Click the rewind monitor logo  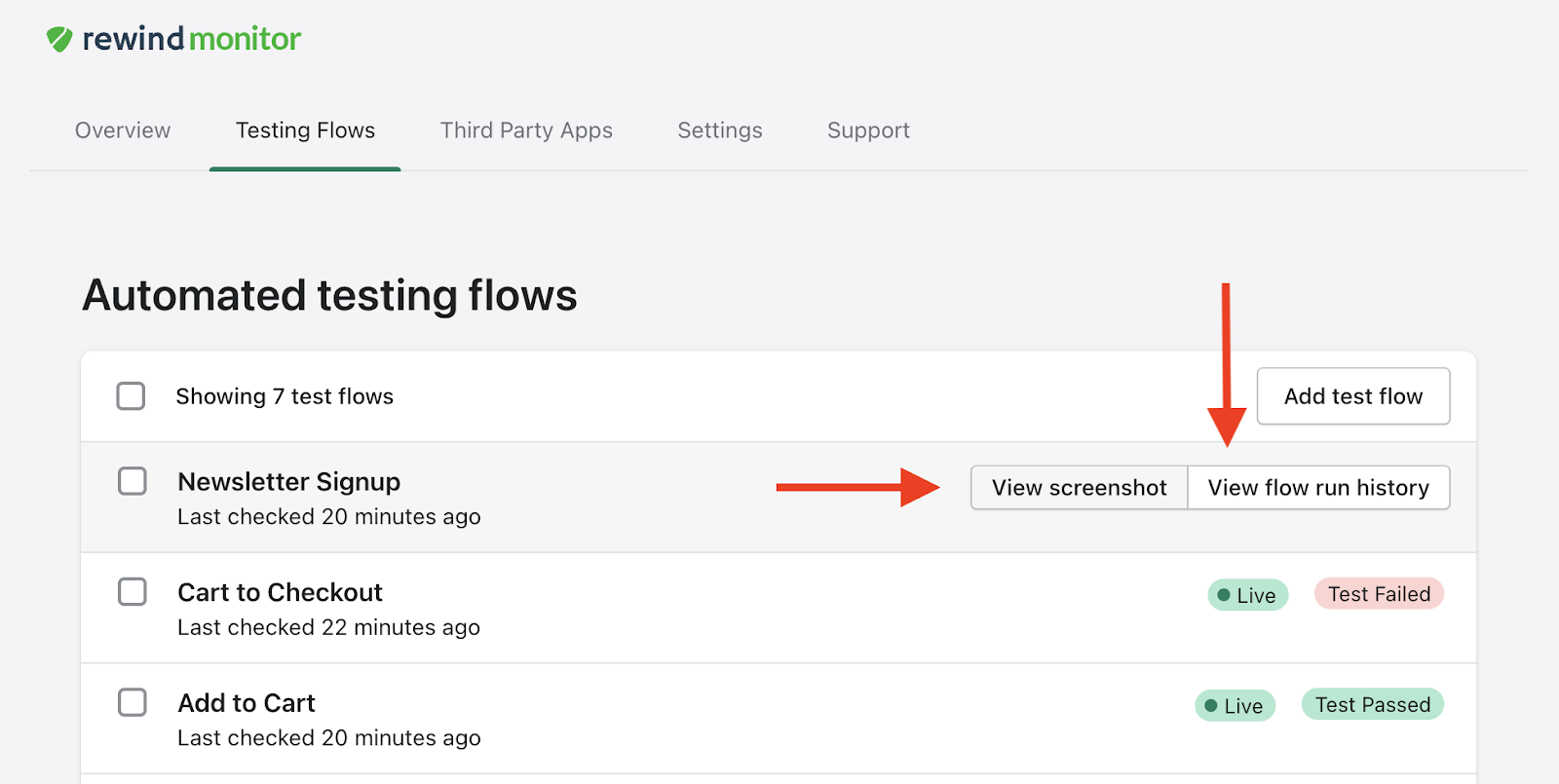pos(172,38)
